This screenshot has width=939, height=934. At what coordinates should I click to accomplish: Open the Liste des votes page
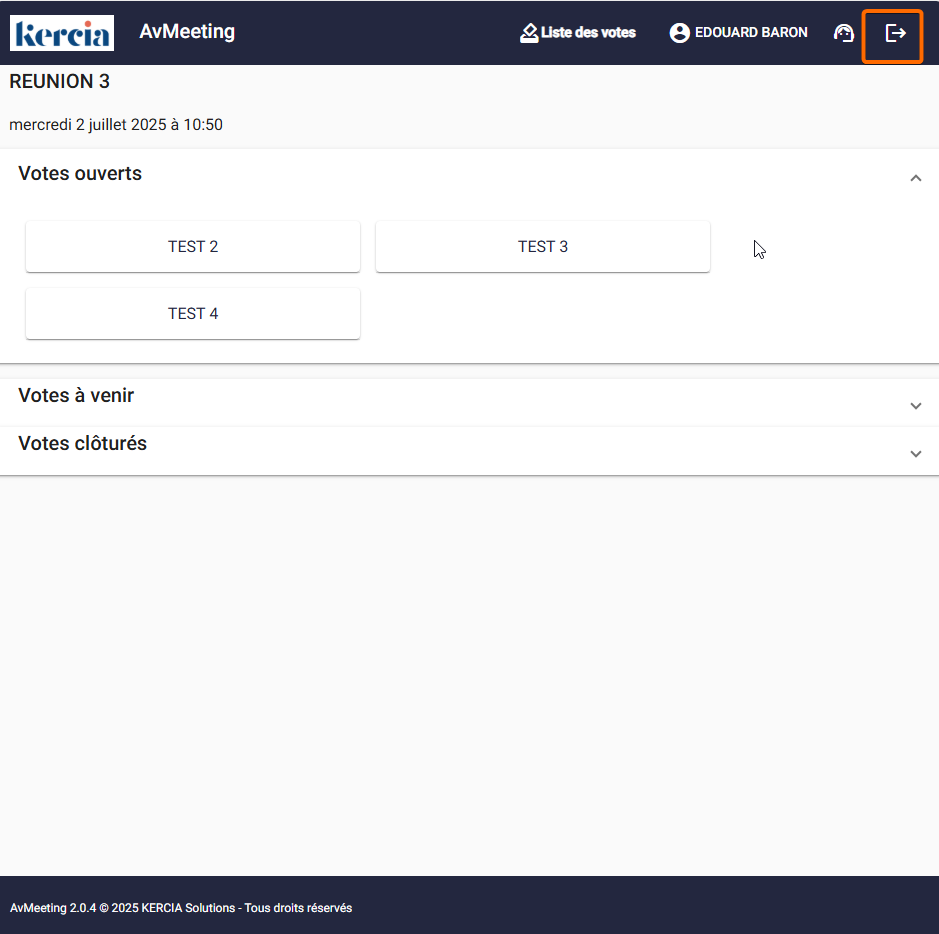(588, 32)
